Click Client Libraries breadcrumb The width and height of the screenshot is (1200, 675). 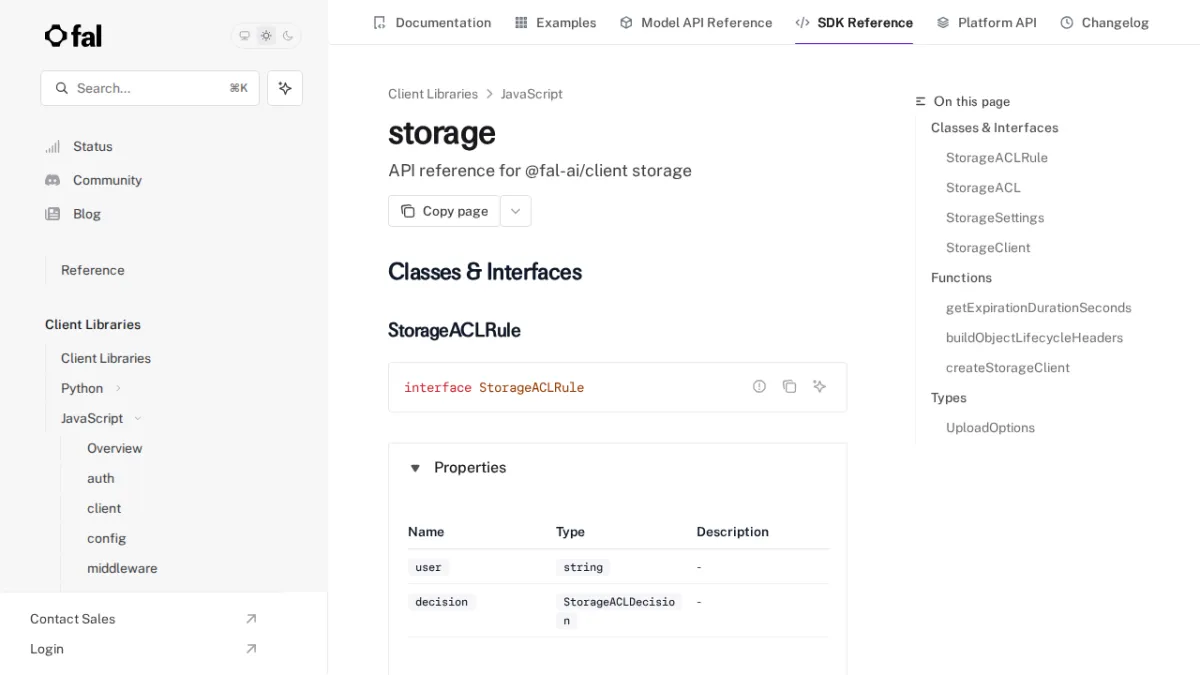pos(433,94)
